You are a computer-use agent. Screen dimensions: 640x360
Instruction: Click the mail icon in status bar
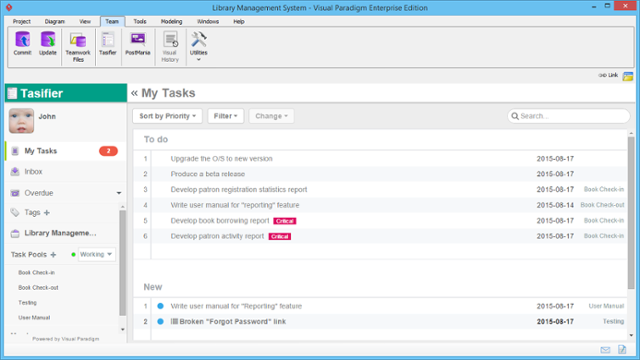(605, 350)
